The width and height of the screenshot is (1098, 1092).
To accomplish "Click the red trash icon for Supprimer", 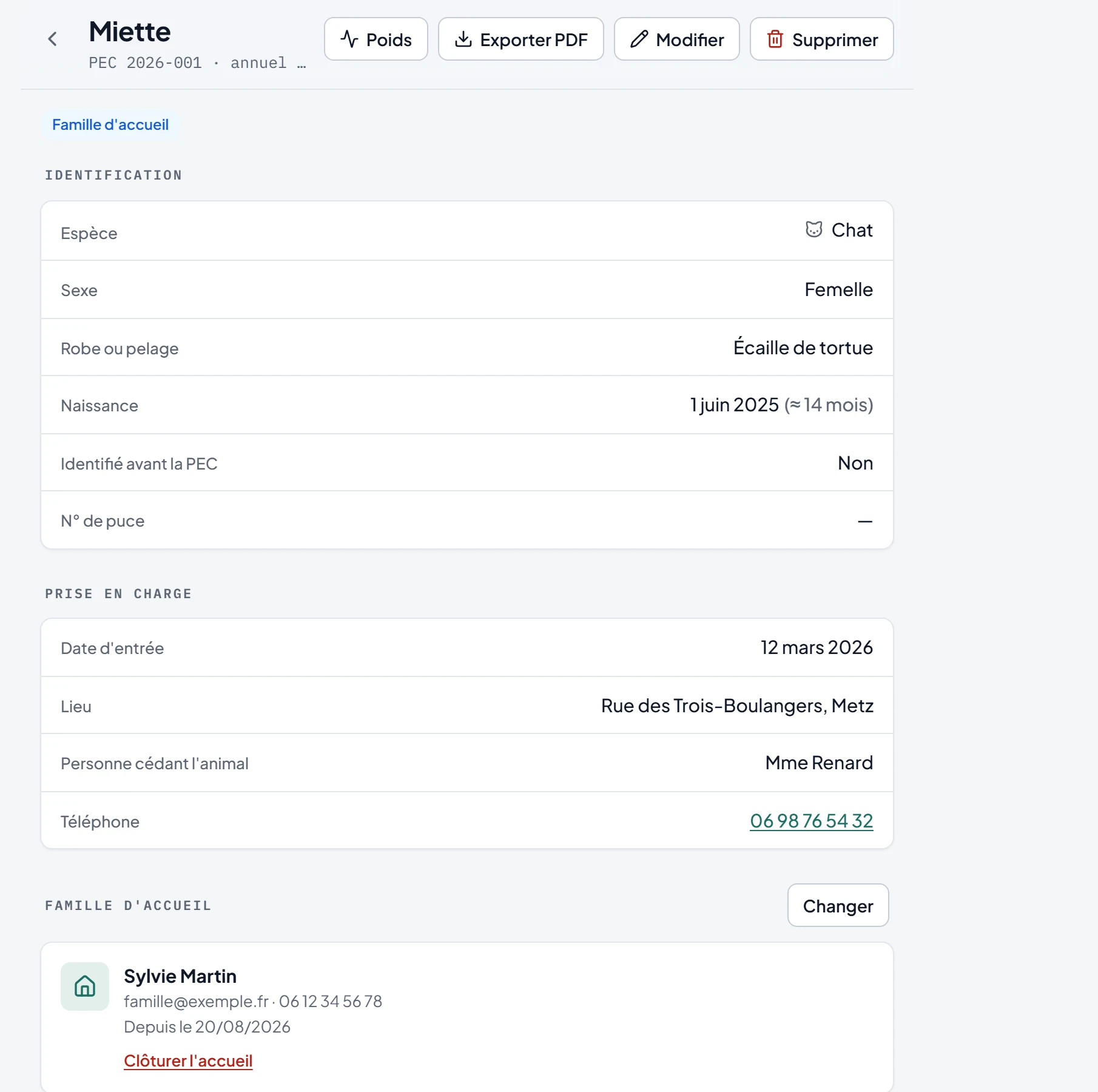I will pyautogui.click(x=775, y=39).
